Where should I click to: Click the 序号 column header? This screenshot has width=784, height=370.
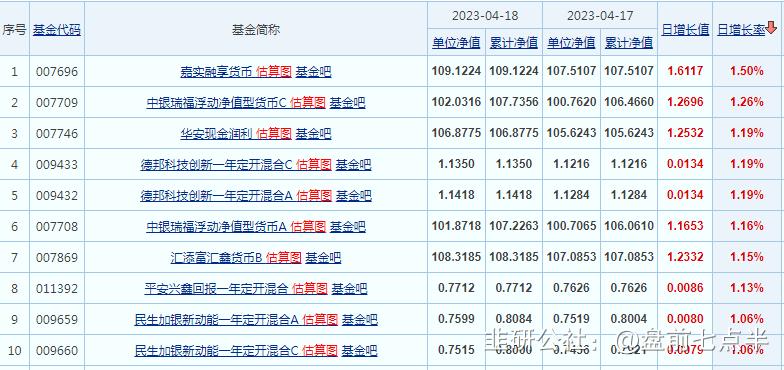tap(14, 30)
